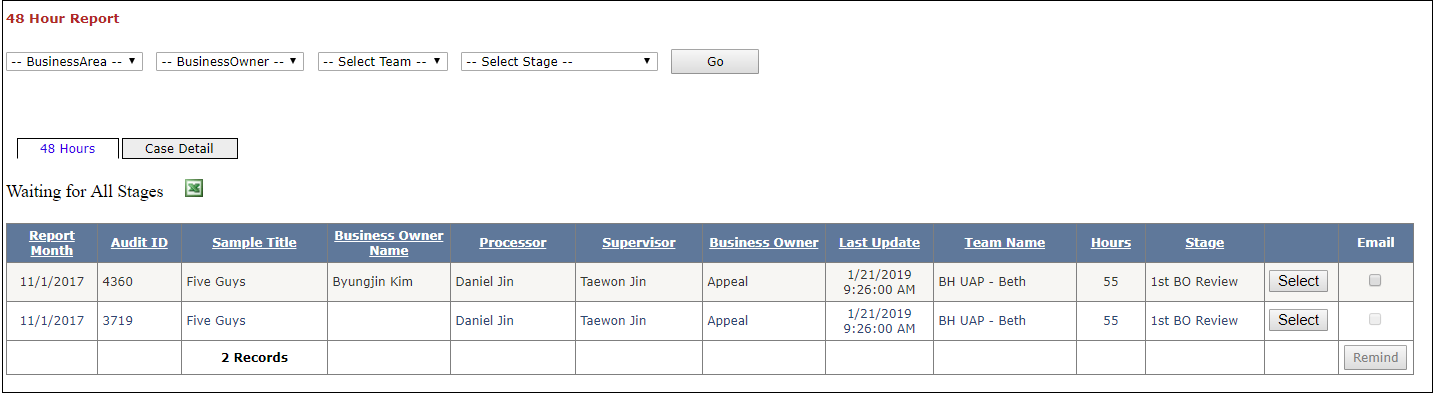Open the 48 Hours tab
Viewport: 1434px width, 394px height.
tap(68, 148)
